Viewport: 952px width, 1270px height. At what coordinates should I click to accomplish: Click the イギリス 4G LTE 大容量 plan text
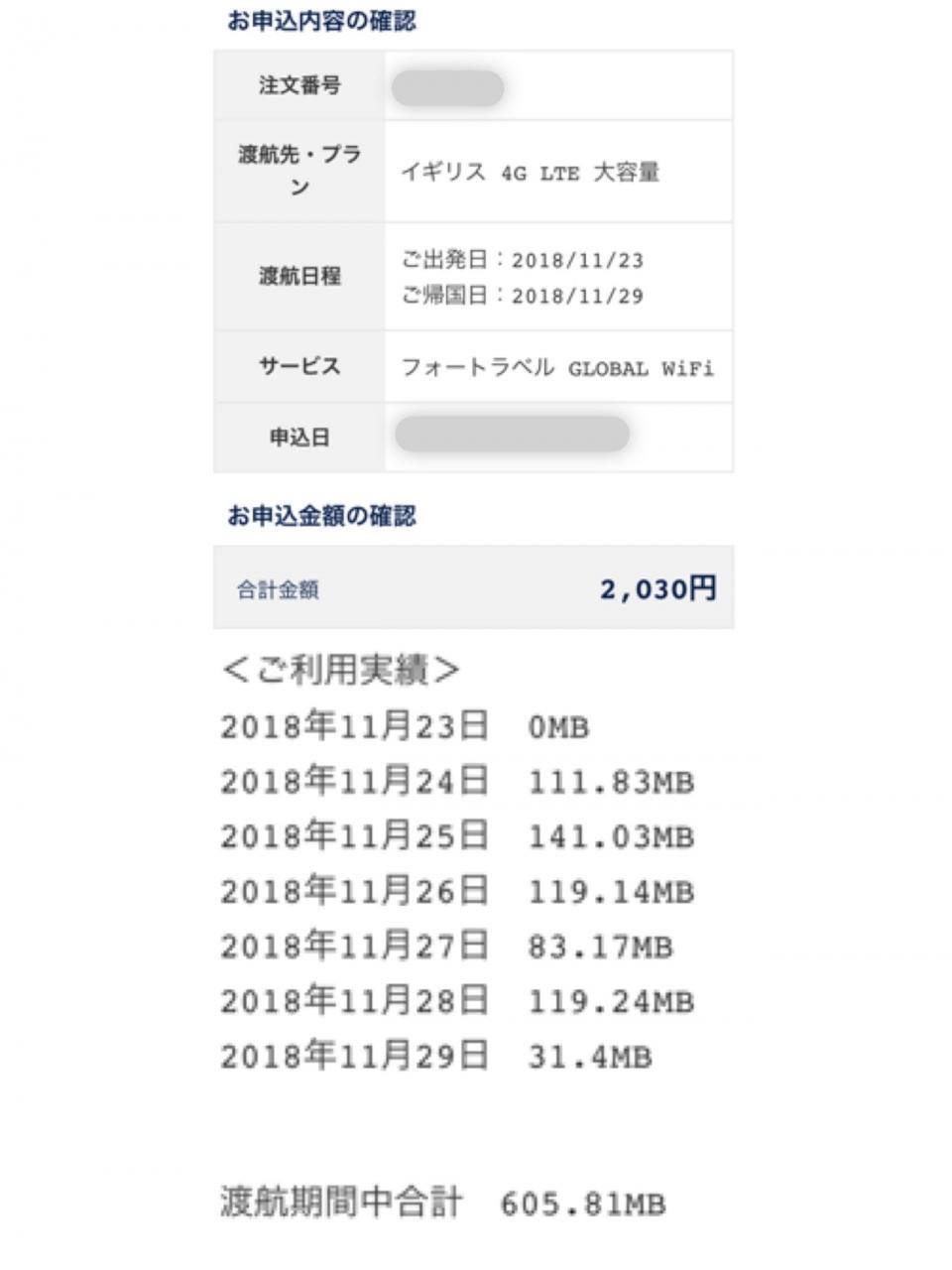530,173
